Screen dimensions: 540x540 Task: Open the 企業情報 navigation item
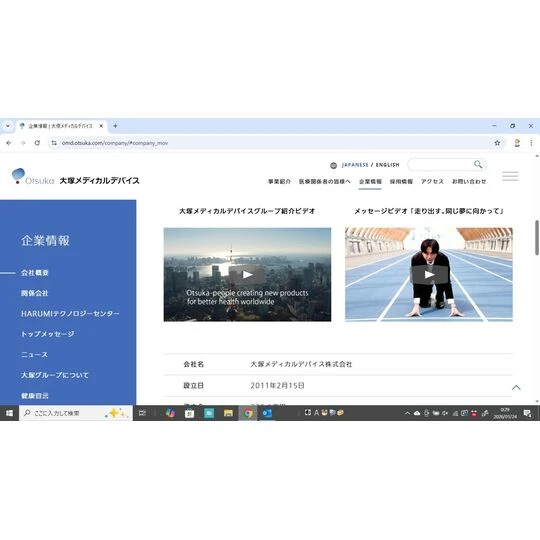370,181
